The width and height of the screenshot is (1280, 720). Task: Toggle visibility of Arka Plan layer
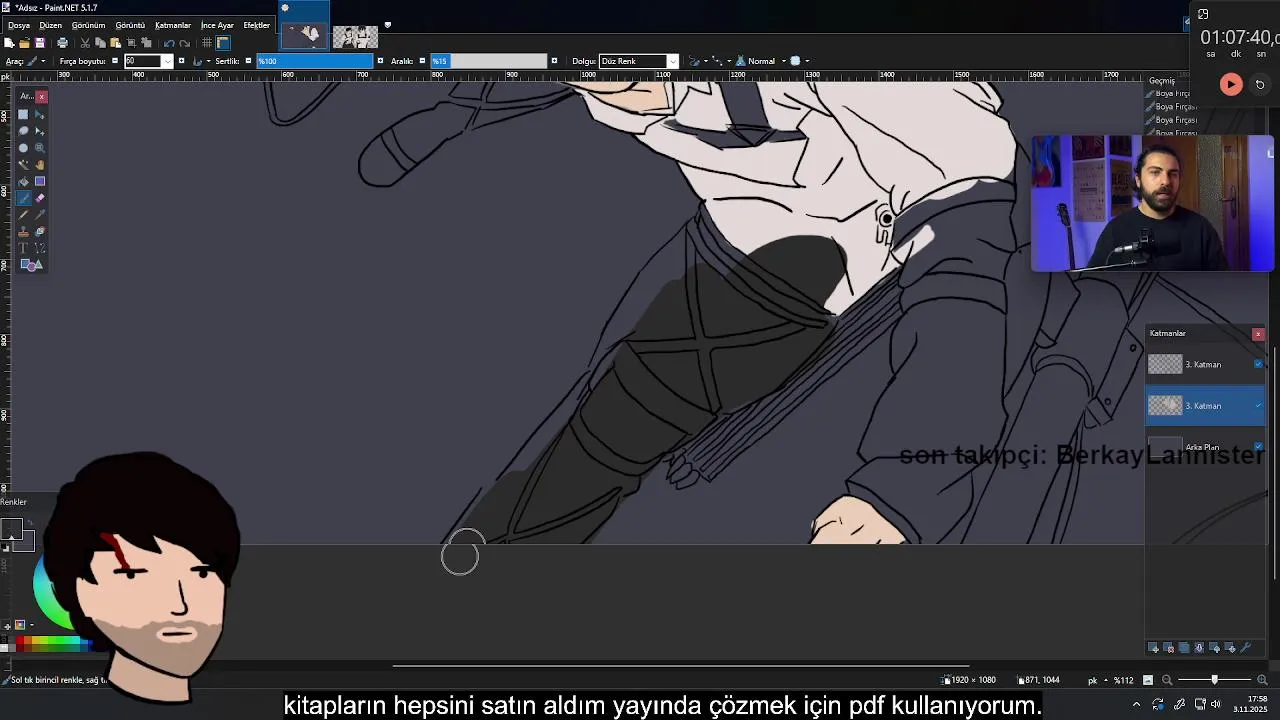click(1258, 447)
